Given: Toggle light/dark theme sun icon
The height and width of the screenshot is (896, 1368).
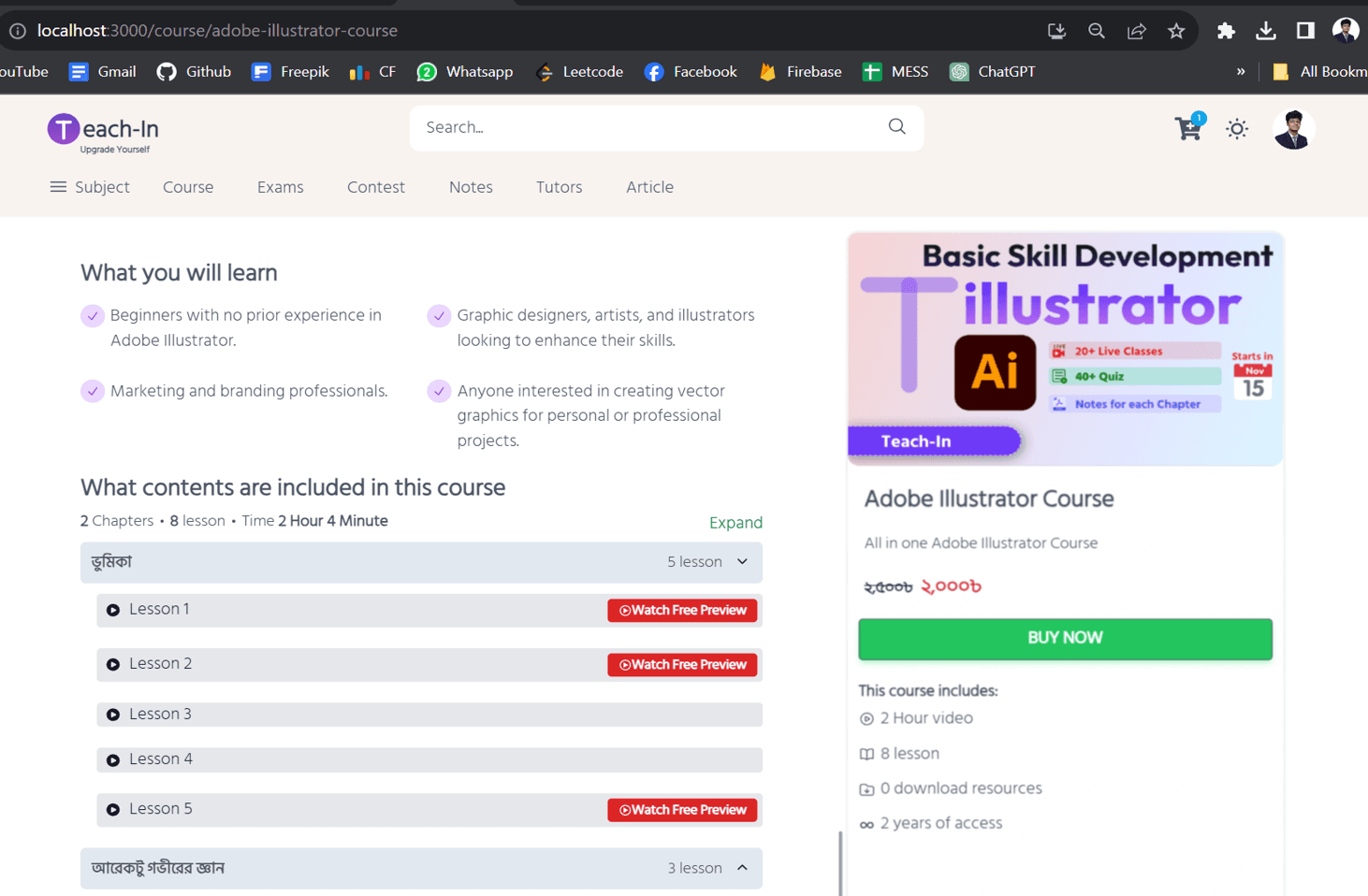Looking at the screenshot, I should pyautogui.click(x=1237, y=129).
